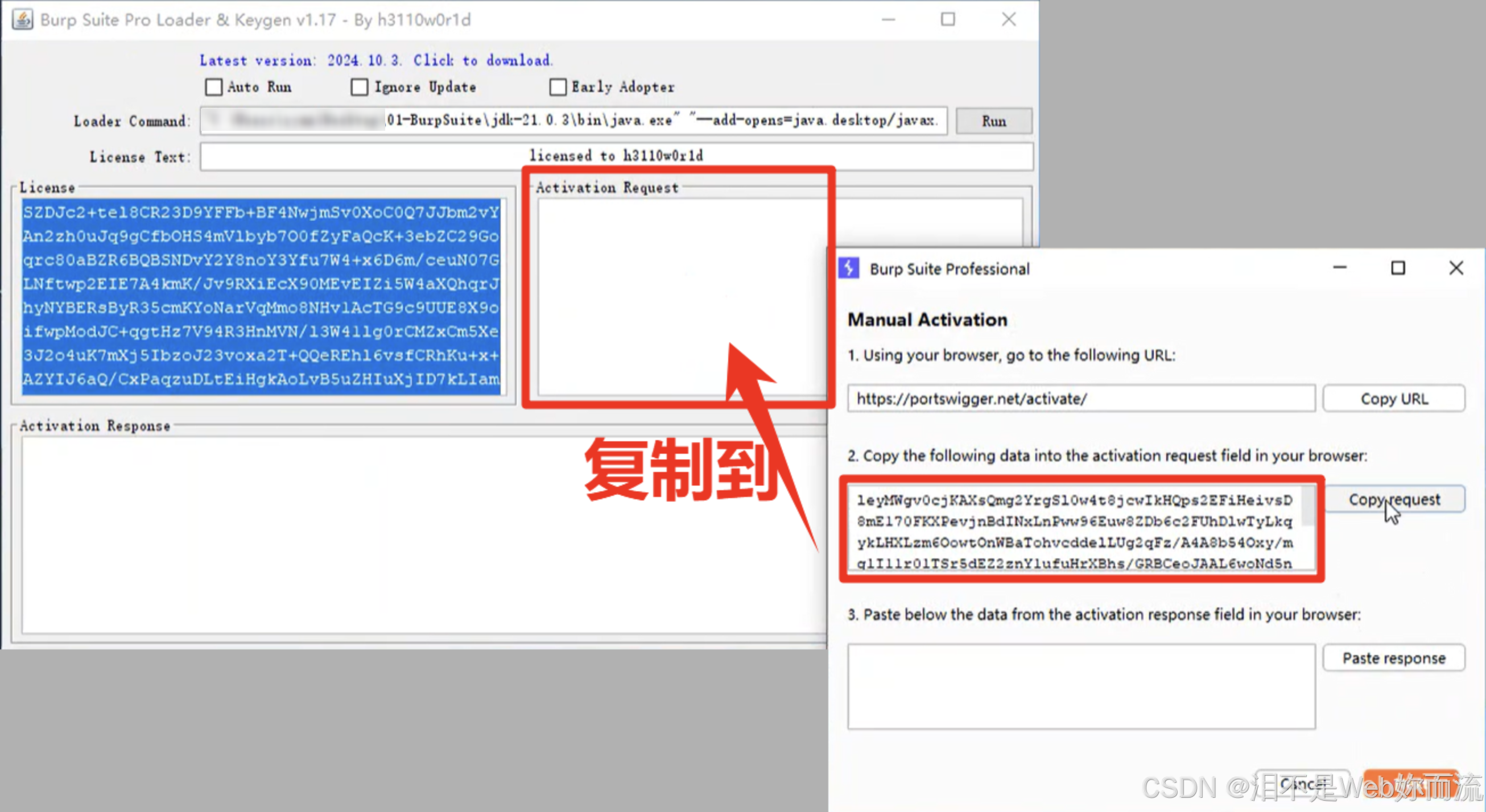Close the Burp Suite Professional dialog

pos(1456,268)
